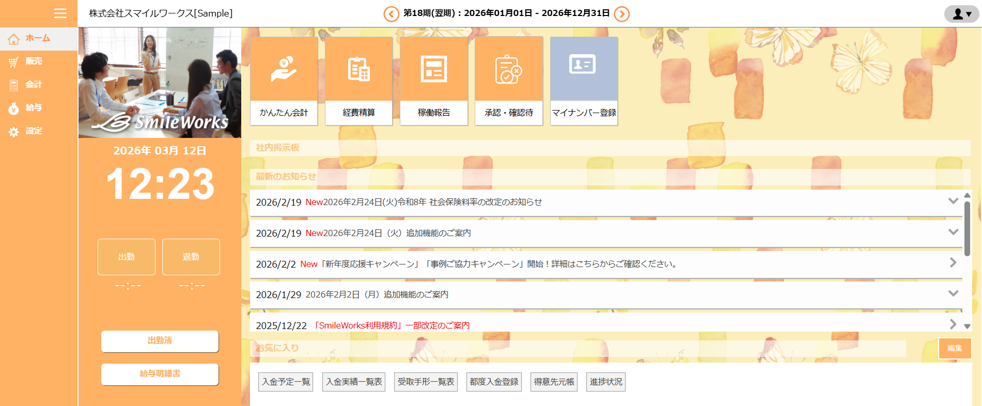982x406 pixels.
Task: Go to previous fiscal period arrow
Action: (x=391, y=14)
